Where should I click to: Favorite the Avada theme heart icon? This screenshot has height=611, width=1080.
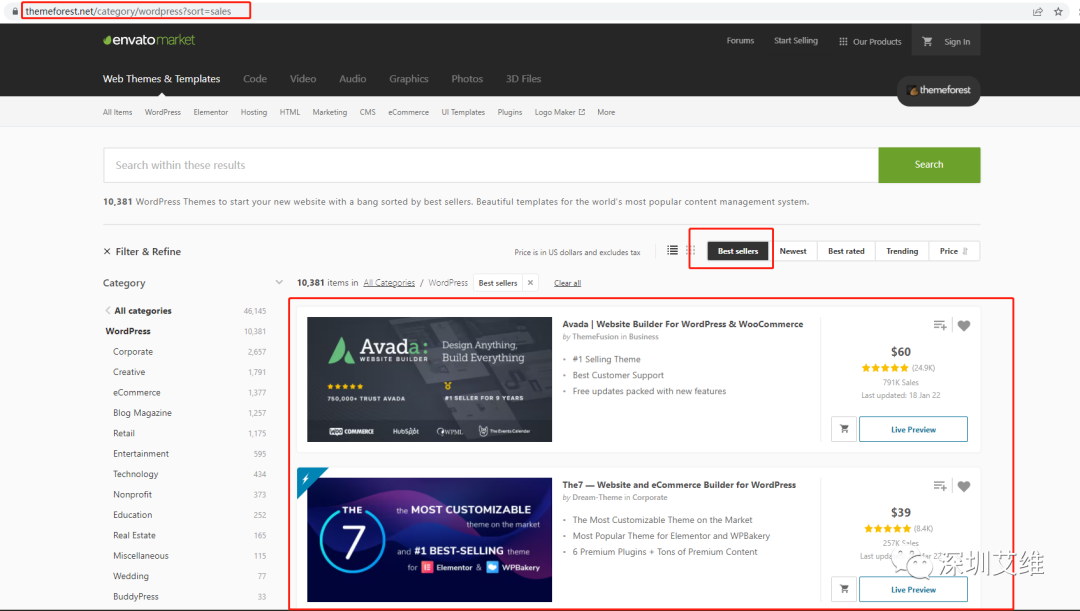pyautogui.click(x=964, y=326)
